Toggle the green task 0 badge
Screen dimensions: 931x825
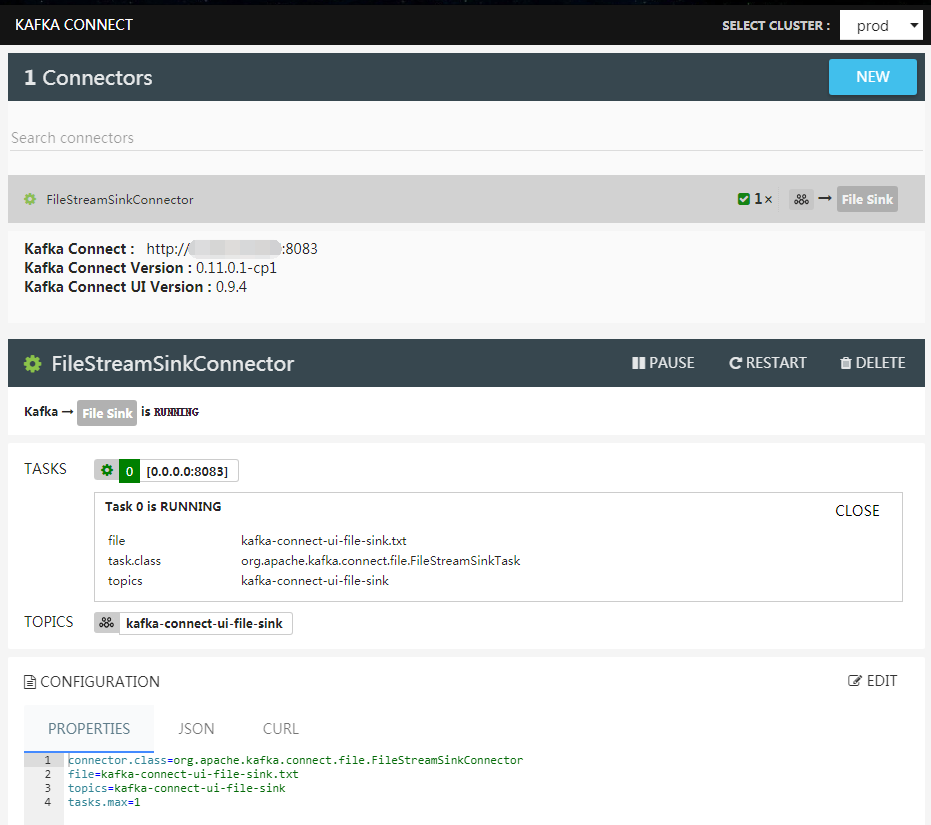tap(129, 471)
